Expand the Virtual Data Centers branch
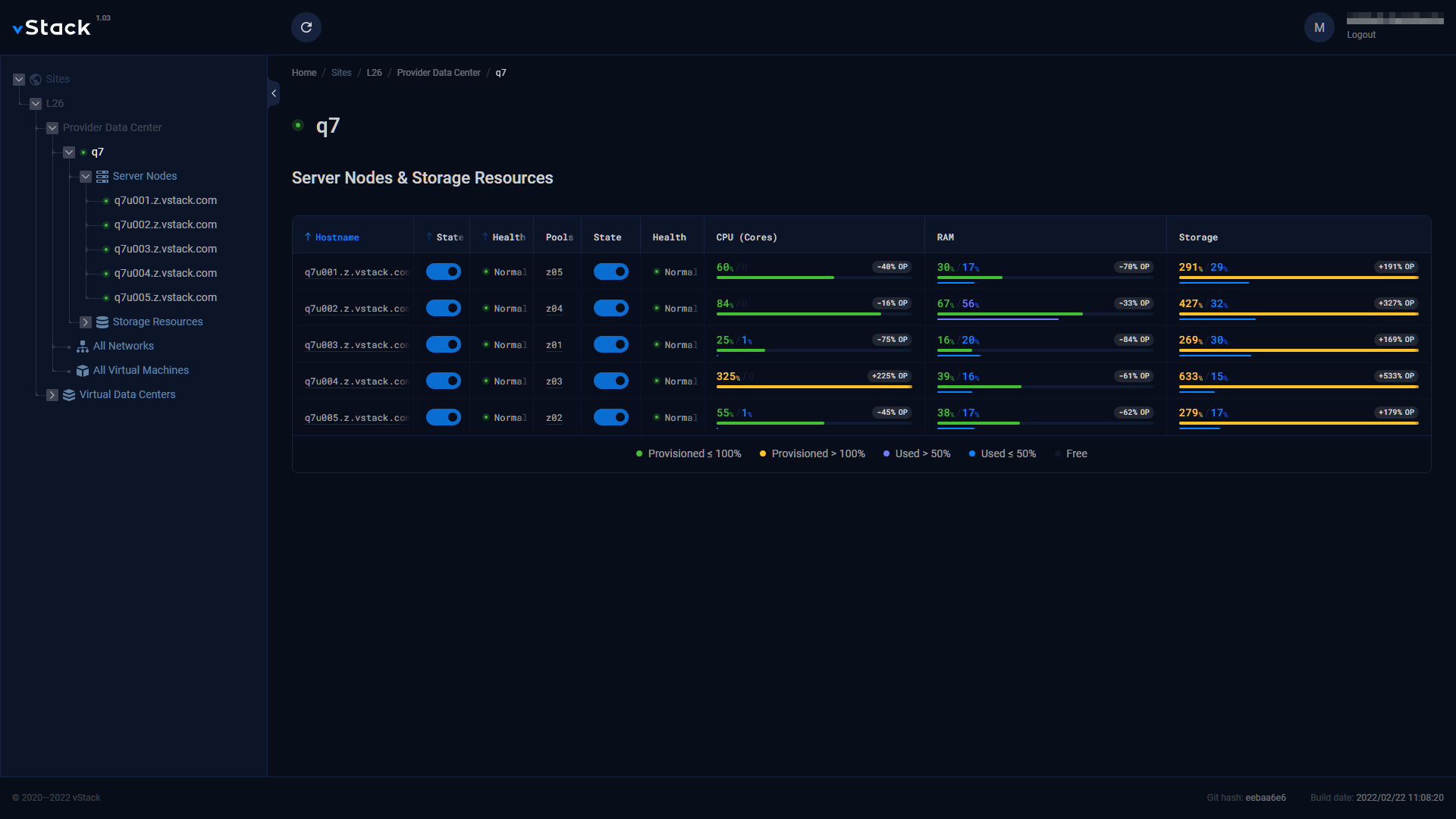The image size is (1456, 819). click(52, 395)
